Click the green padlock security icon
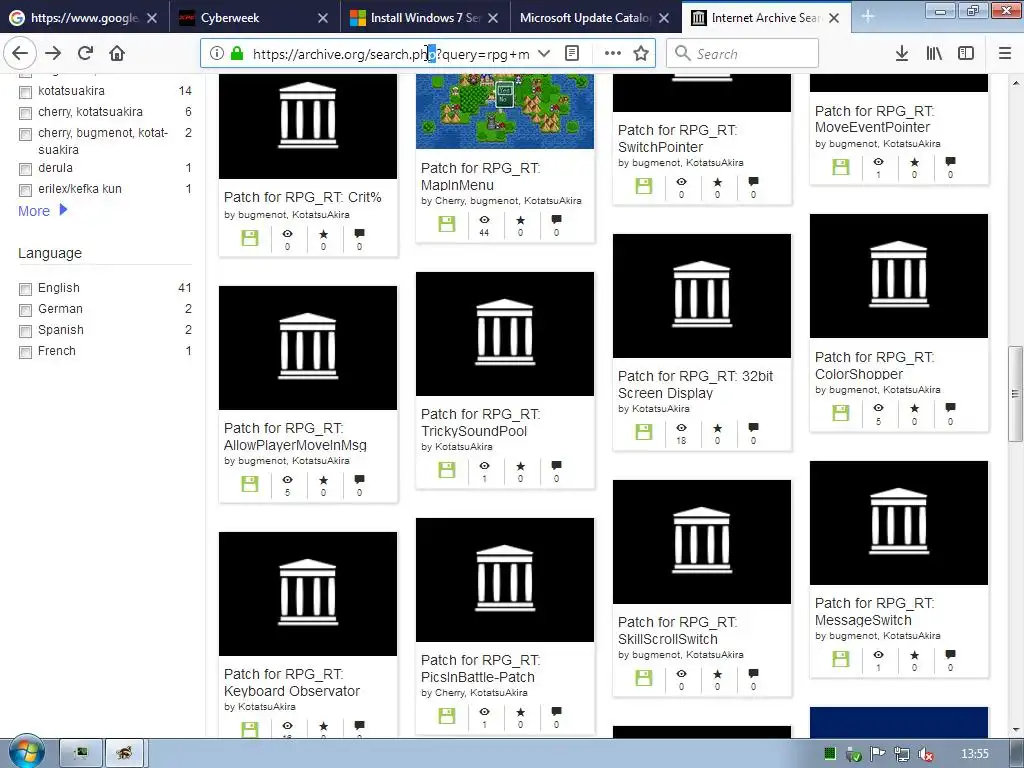 pos(237,54)
